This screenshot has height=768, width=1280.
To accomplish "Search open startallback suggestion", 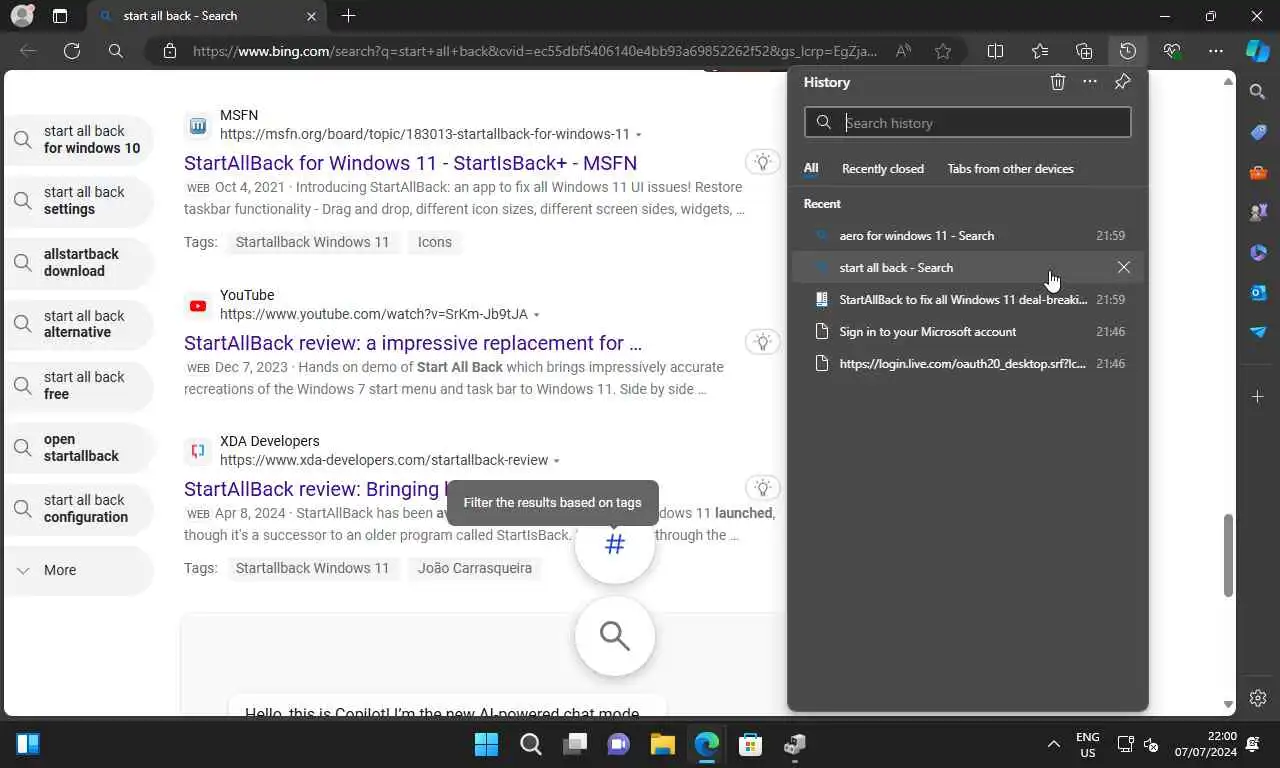I will (x=78, y=447).
